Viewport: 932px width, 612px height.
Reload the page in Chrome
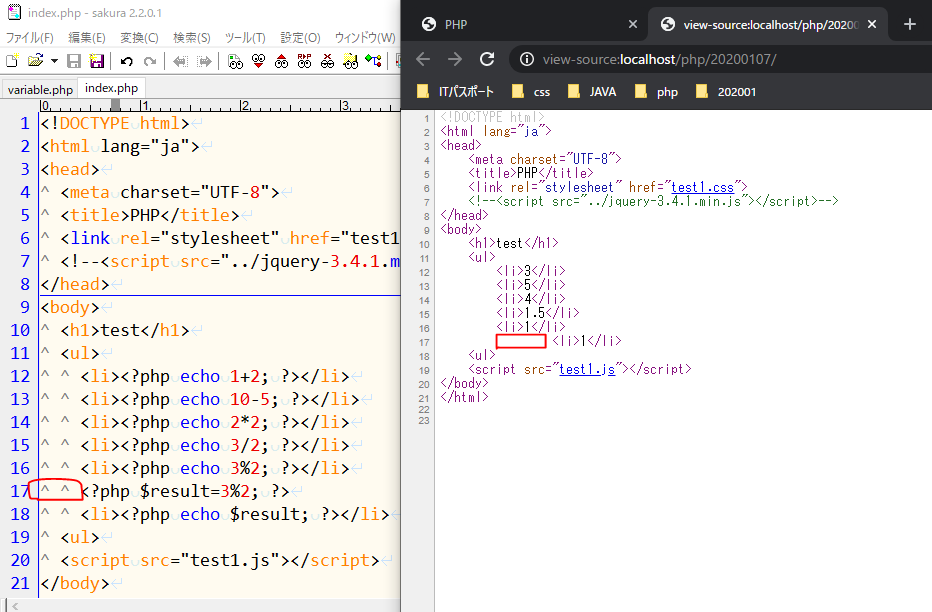pyautogui.click(x=487, y=60)
